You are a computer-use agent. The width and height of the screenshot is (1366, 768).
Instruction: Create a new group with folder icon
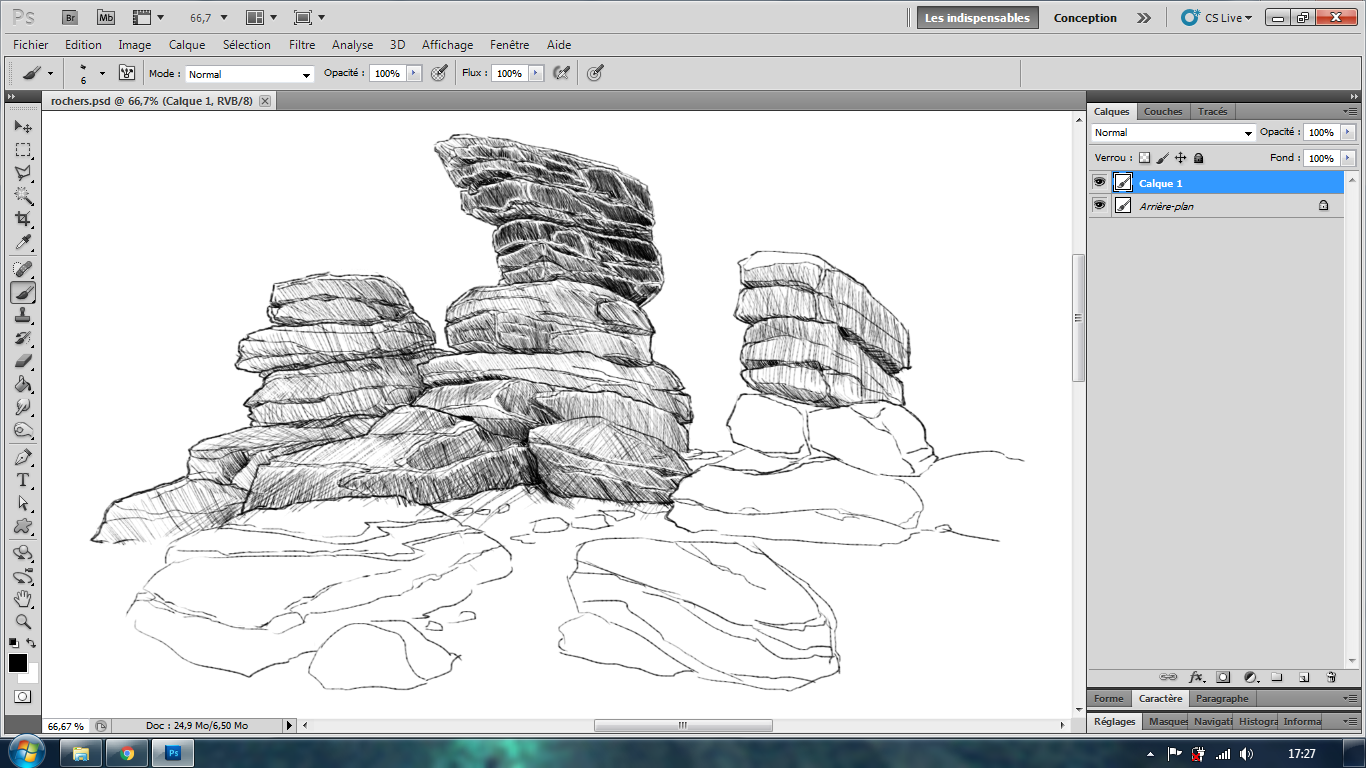coord(1277,677)
